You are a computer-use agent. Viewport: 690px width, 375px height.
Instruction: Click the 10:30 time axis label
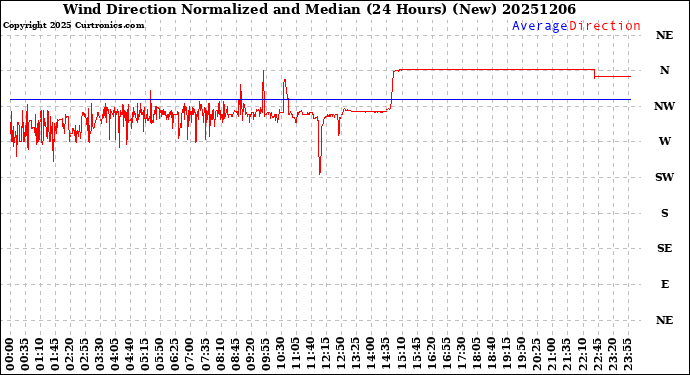280,355
